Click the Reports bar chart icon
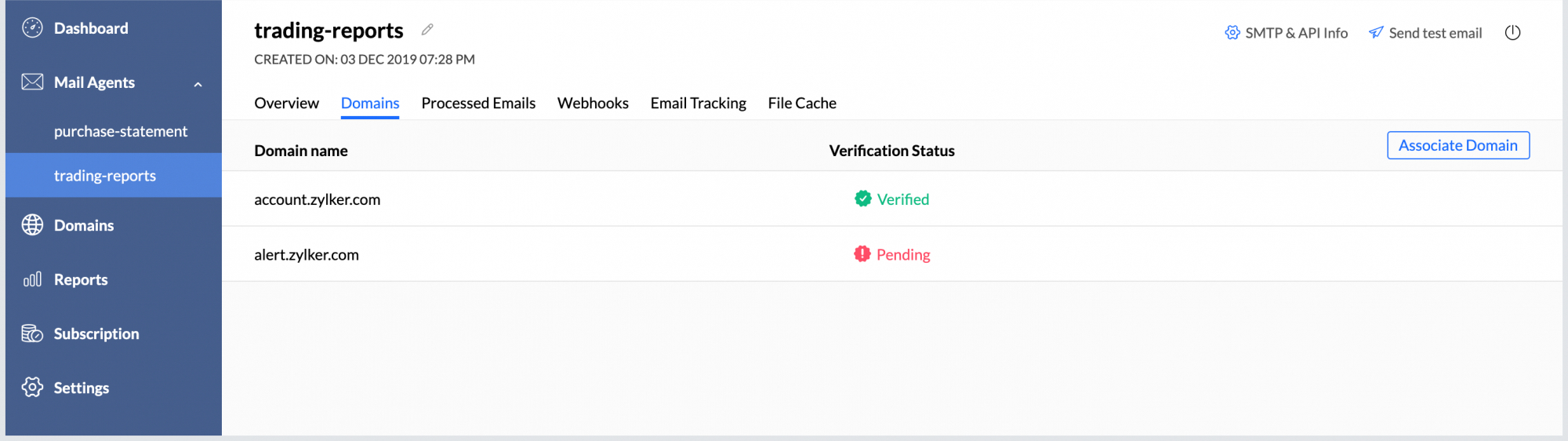 coord(32,279)
